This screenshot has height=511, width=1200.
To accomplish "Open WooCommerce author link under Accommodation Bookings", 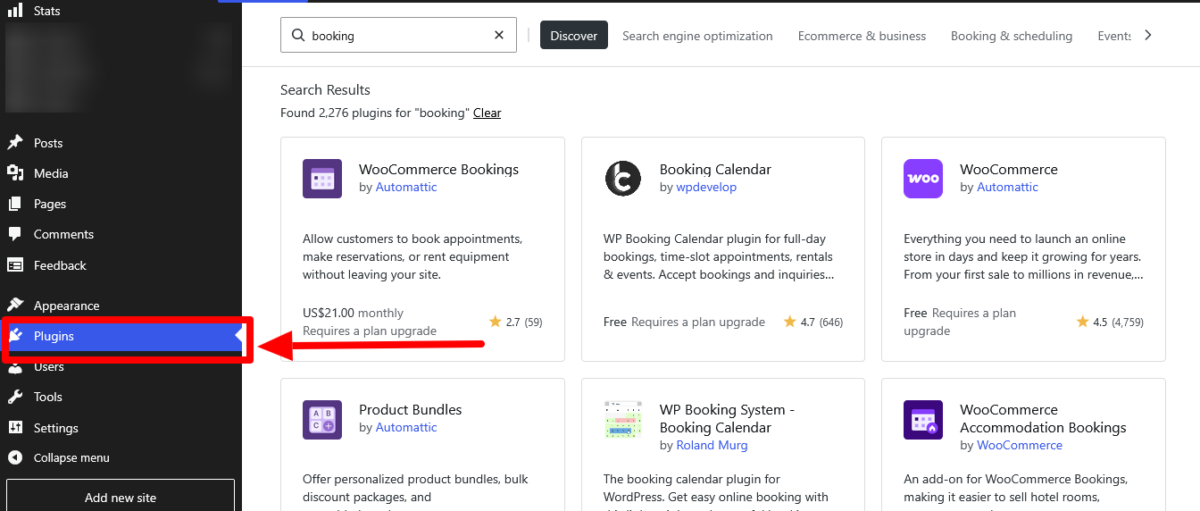I will tap(1019, 445).
